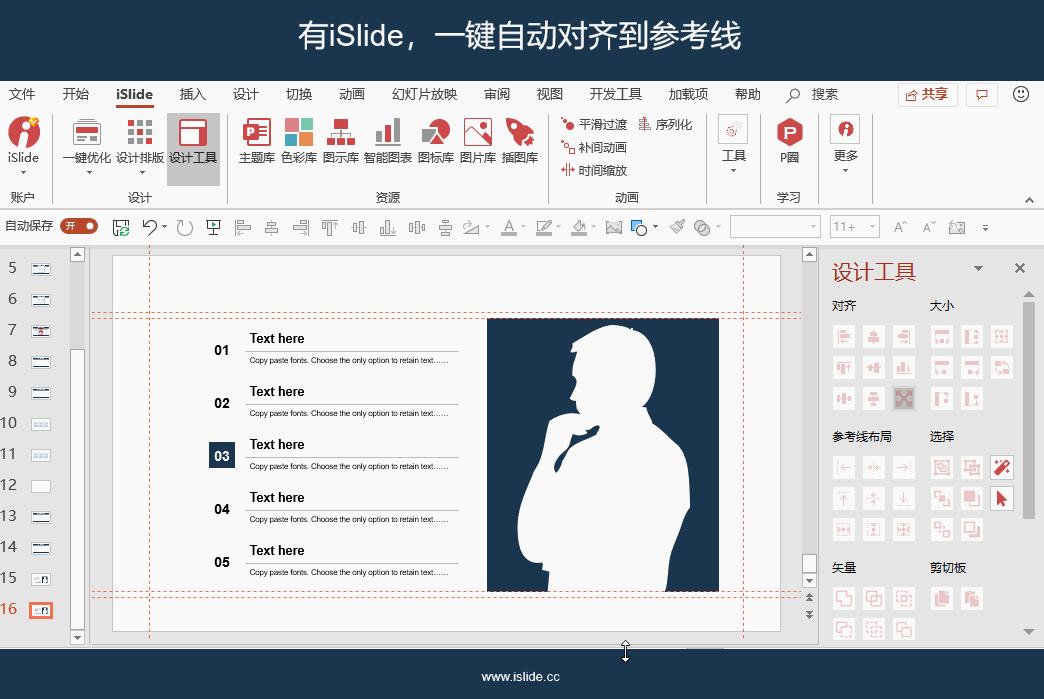Switch to the 动画 ribbon tab
This screenshot has width=1044, height=699.
pos(352,95)
